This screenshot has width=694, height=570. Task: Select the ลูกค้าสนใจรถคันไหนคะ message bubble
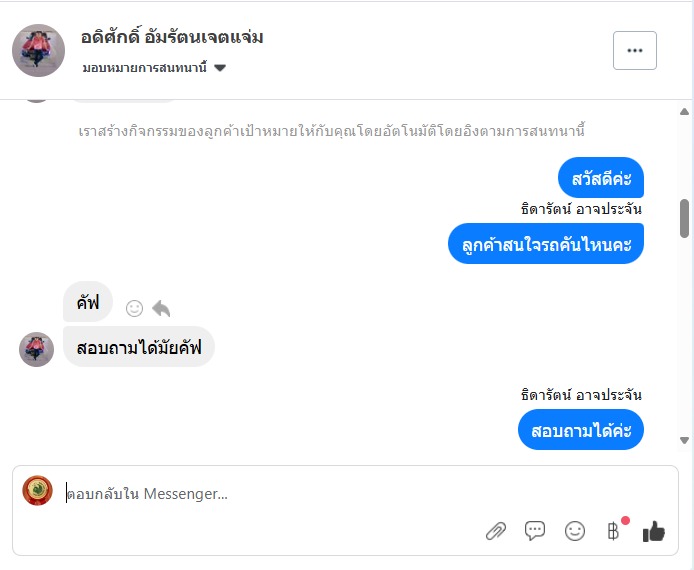point(546,244)
